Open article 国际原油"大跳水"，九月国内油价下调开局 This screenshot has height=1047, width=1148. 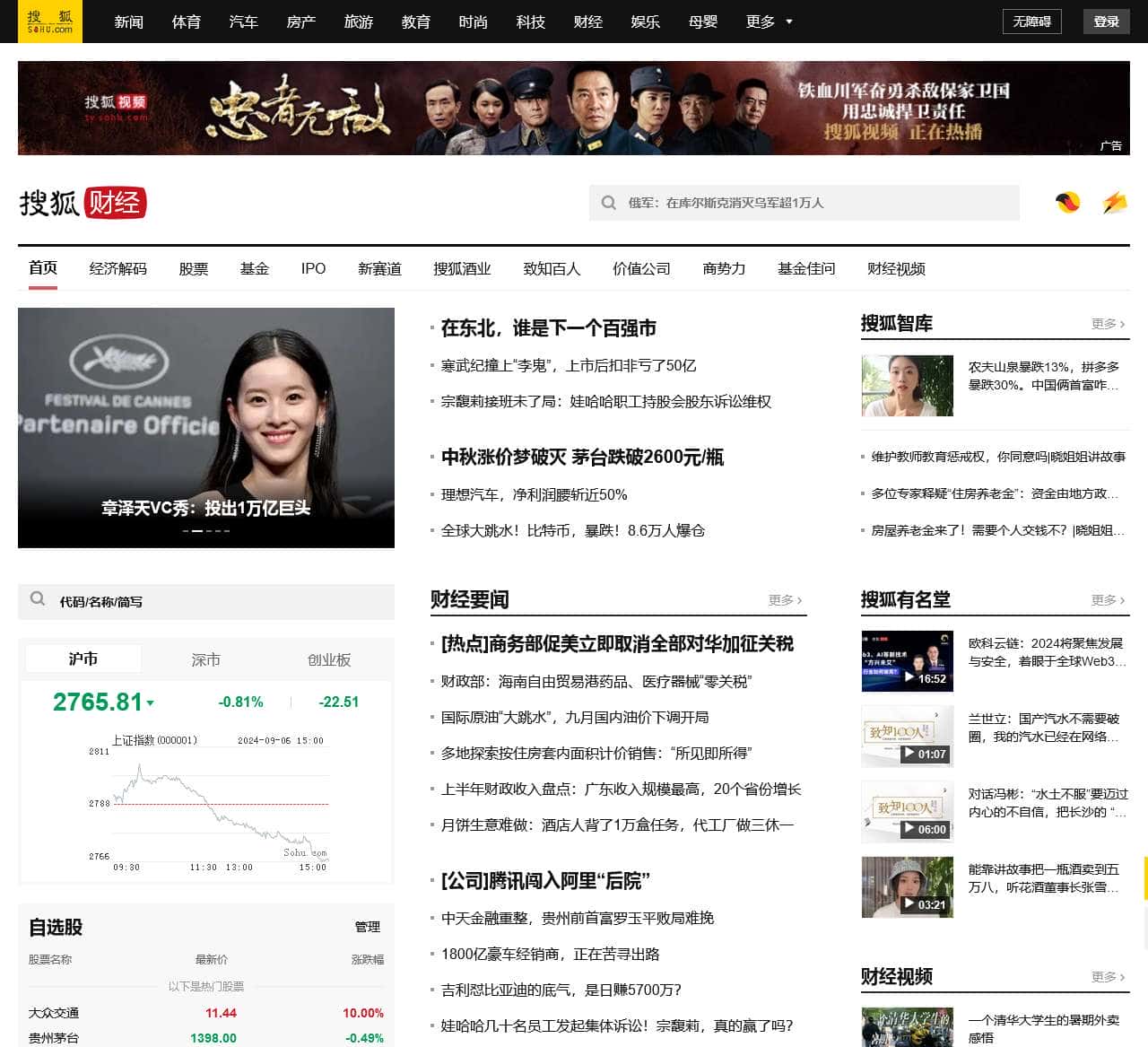[x=574, y=718]
